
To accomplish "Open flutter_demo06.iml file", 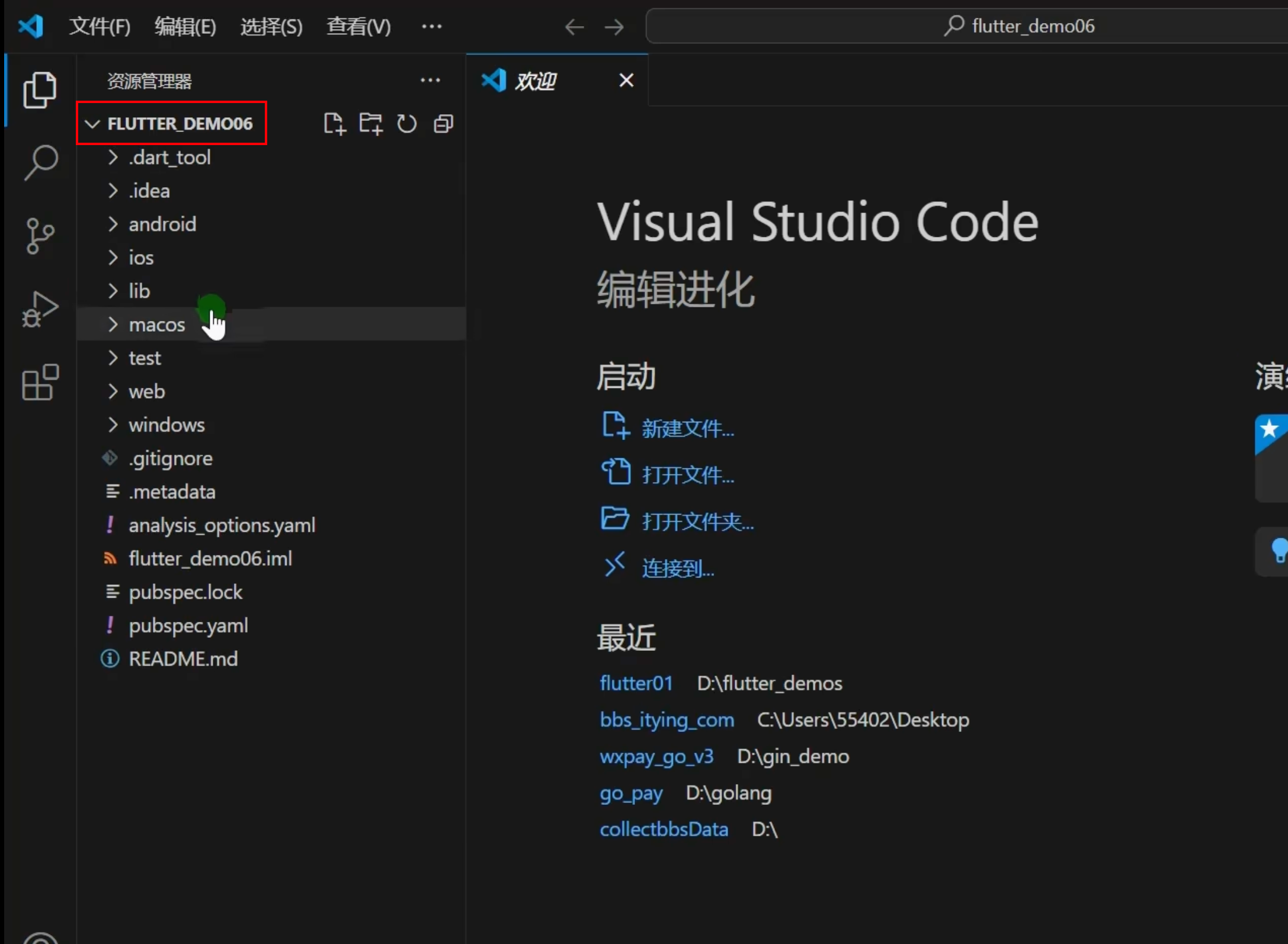I will click(271, 559).
